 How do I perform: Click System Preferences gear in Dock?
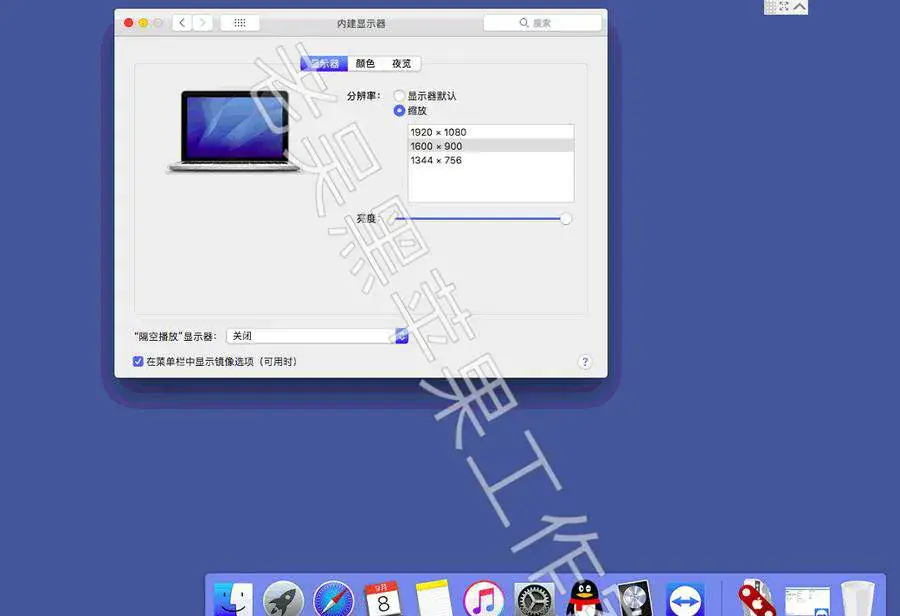[x=534, y=599]
